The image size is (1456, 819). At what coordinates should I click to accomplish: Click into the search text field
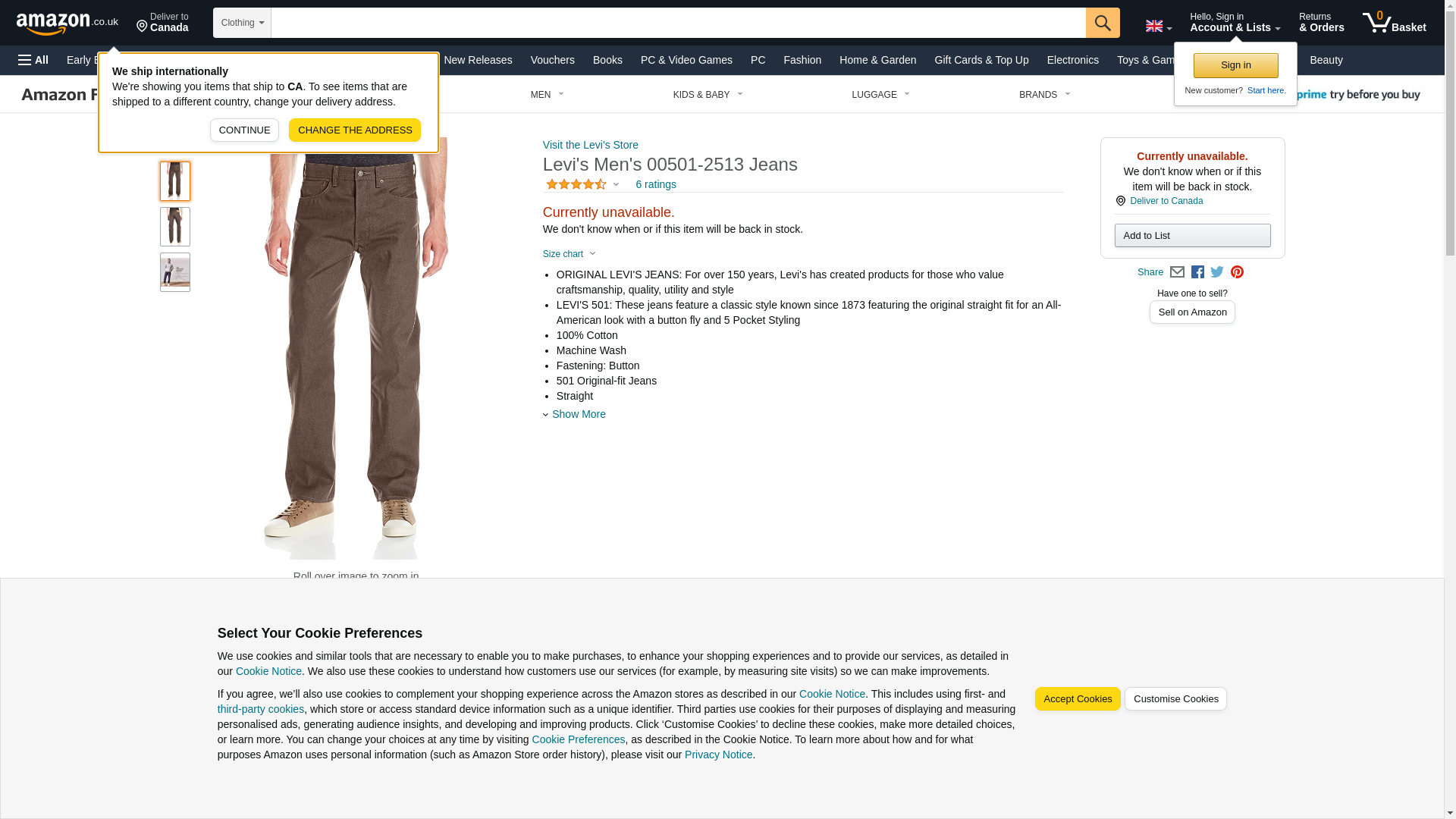[678, 23]
